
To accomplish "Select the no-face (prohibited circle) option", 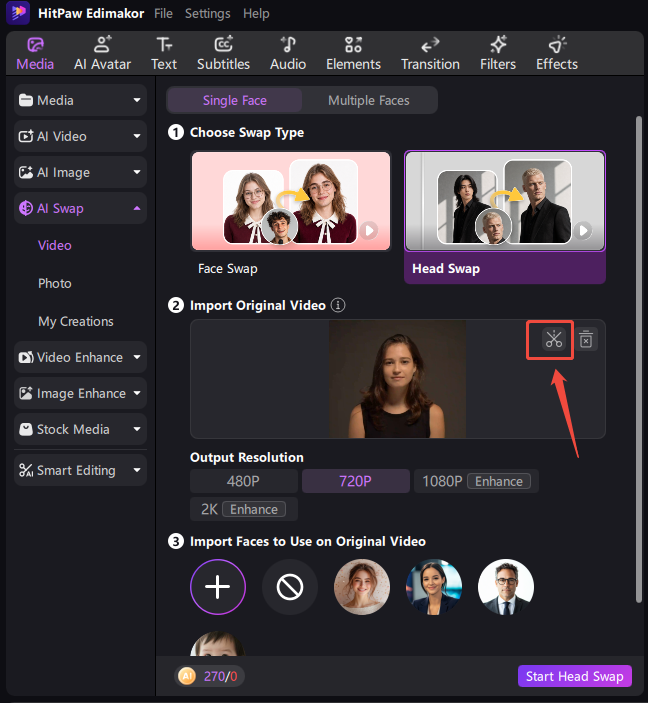I will [290, 586].
